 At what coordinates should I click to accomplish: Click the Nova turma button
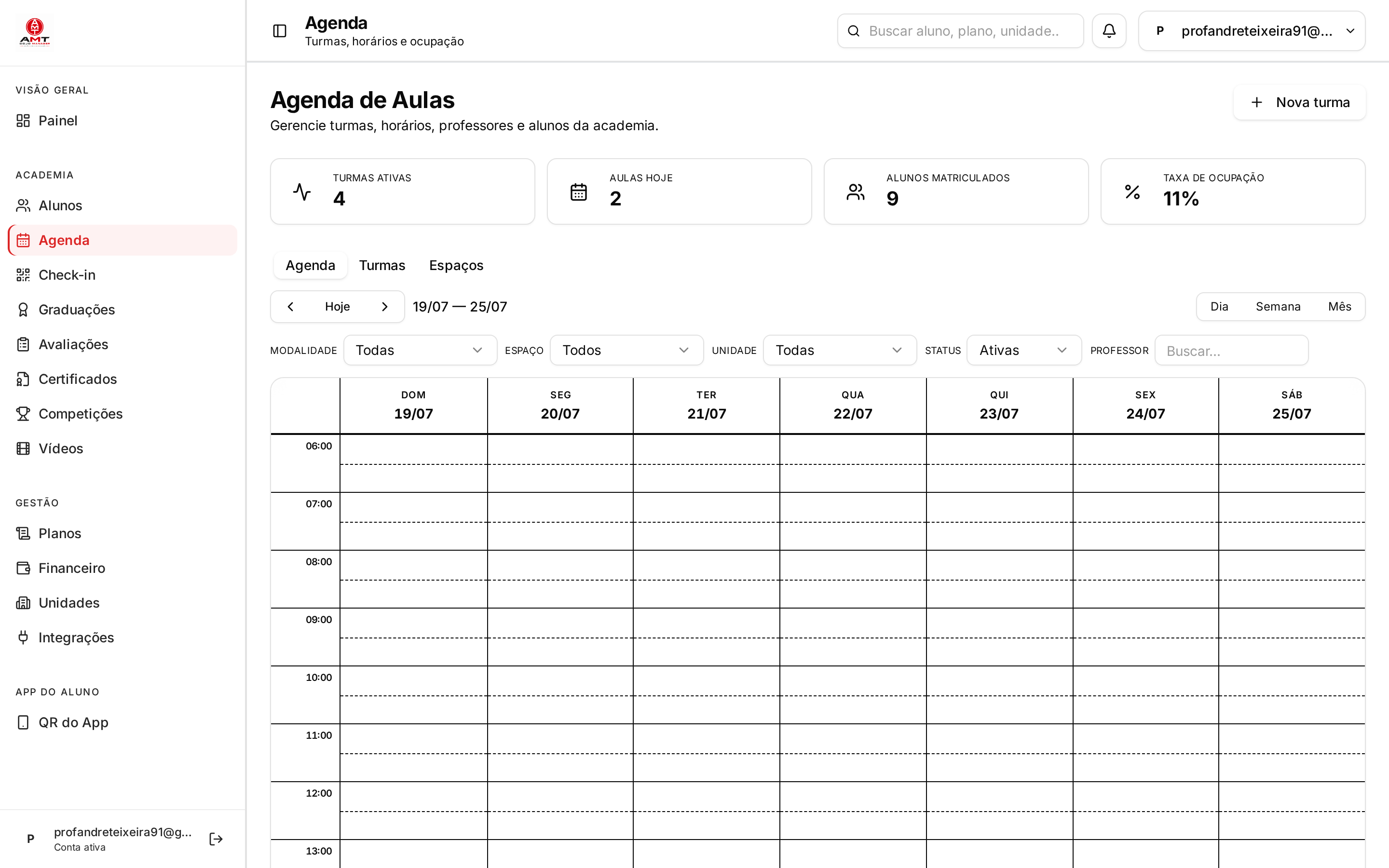point(1299,102)
